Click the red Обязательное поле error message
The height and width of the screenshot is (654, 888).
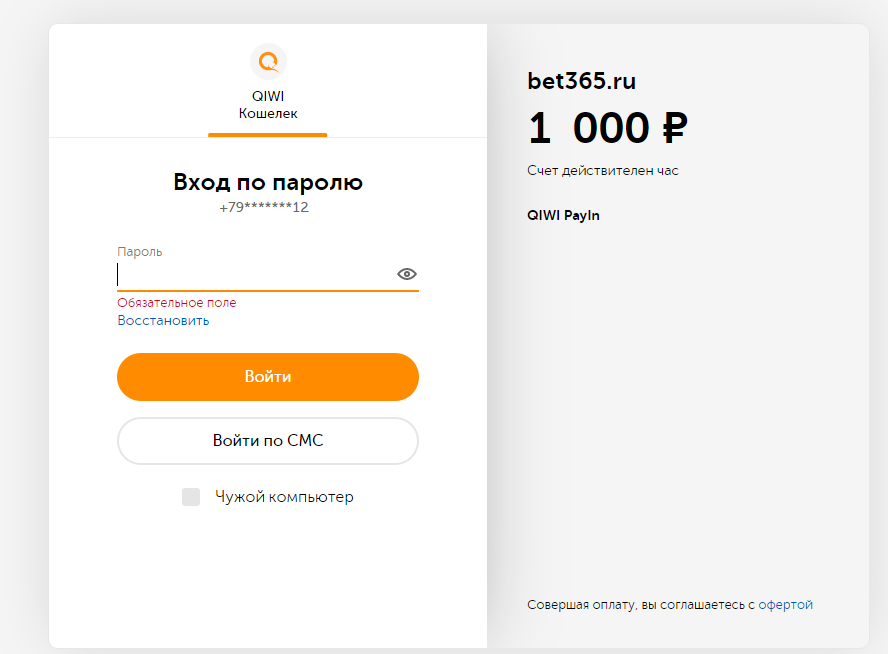177,303
